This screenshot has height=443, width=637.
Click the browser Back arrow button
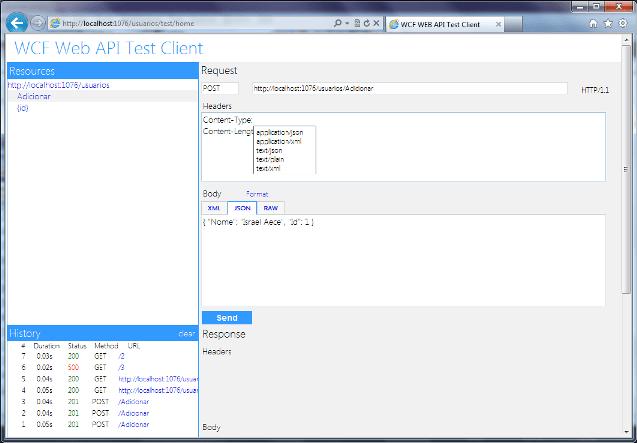(x=17, y=22)
